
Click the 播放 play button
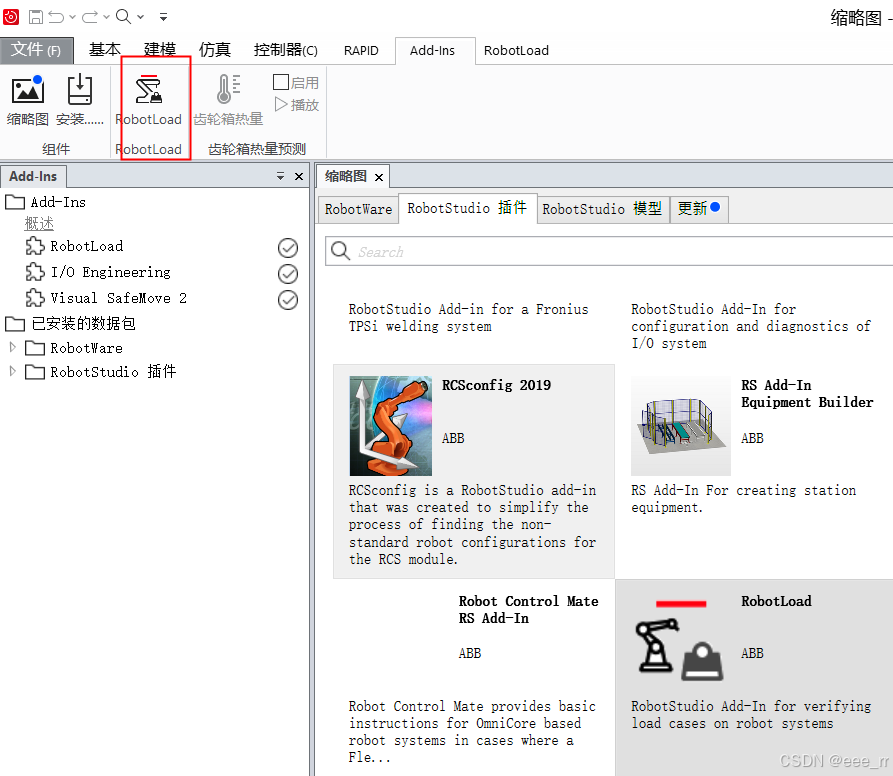click(297, 105)
